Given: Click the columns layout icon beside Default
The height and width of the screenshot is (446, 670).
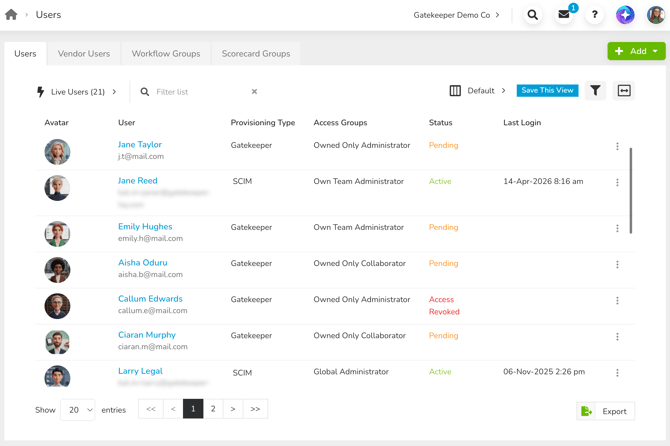Looking at the screenshot, I should tap(455, 91).
